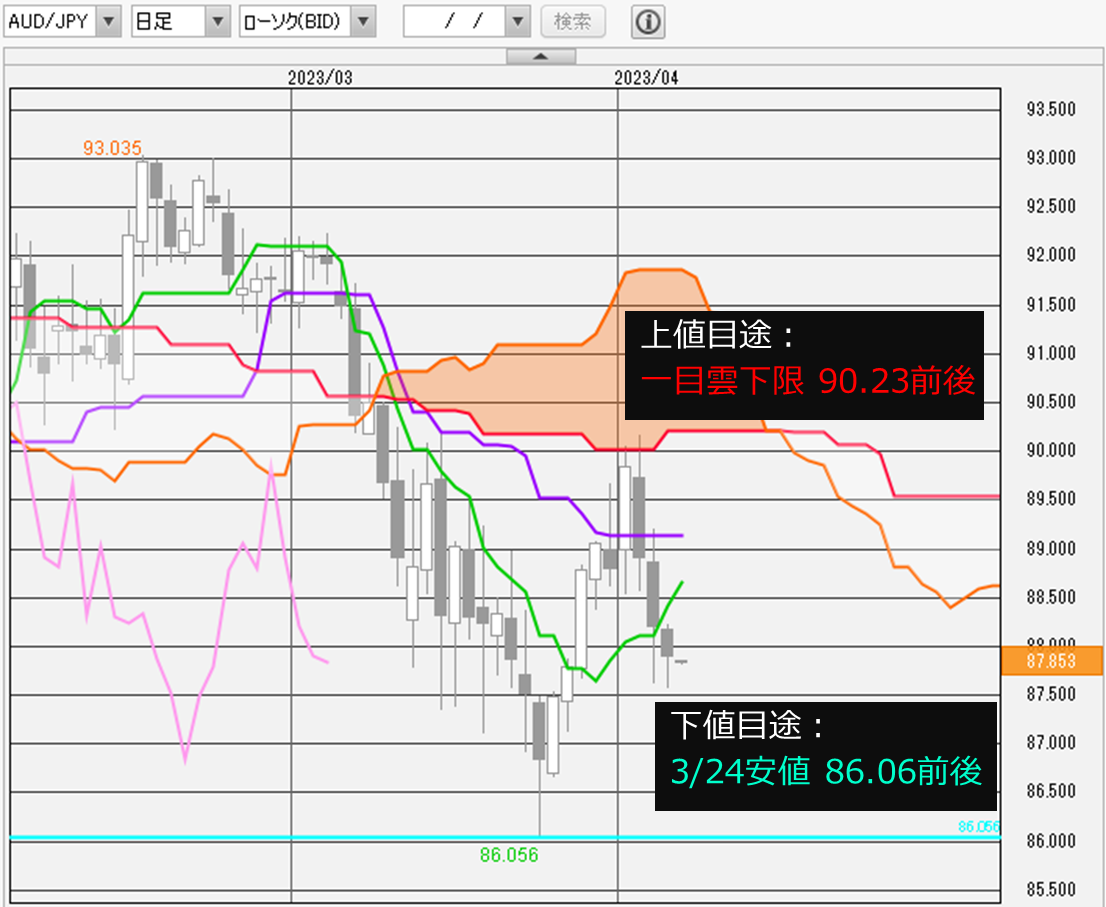Click the 2023/03 date axis label
1106x907 pixels.
[x=320, y=78]
